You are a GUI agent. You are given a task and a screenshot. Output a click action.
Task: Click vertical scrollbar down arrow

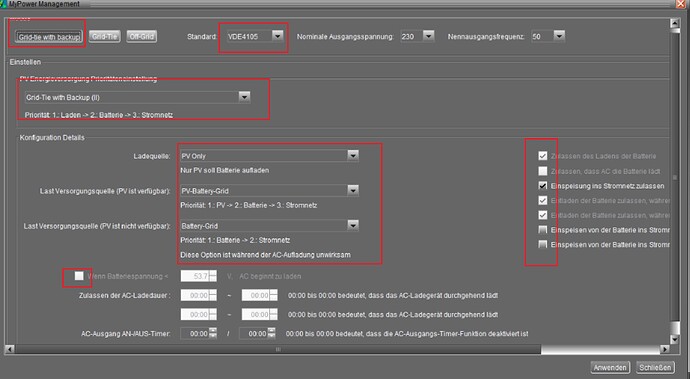point(675,339)
